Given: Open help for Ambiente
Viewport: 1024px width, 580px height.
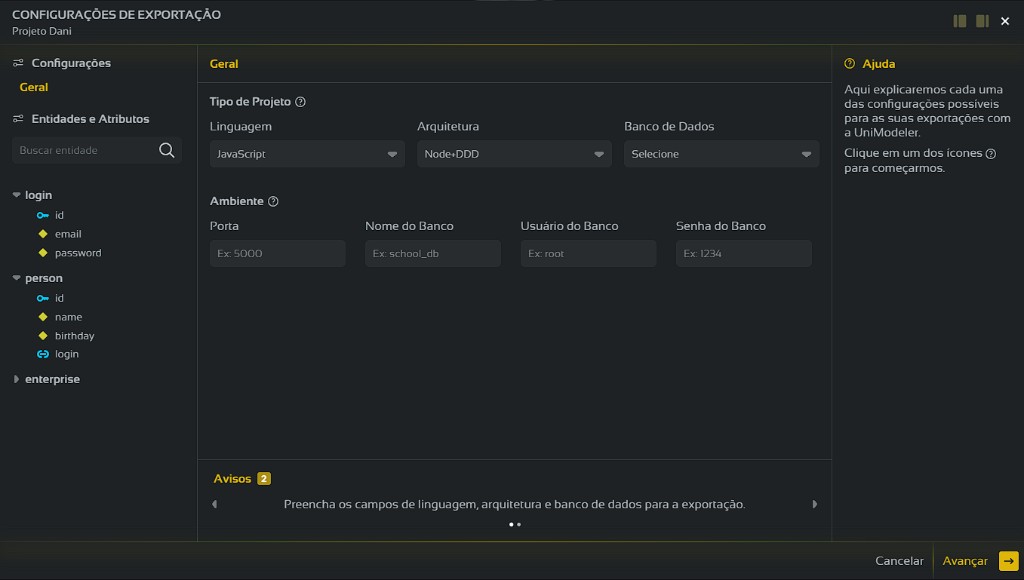Looking at the screenshot, I should [273, 201].
